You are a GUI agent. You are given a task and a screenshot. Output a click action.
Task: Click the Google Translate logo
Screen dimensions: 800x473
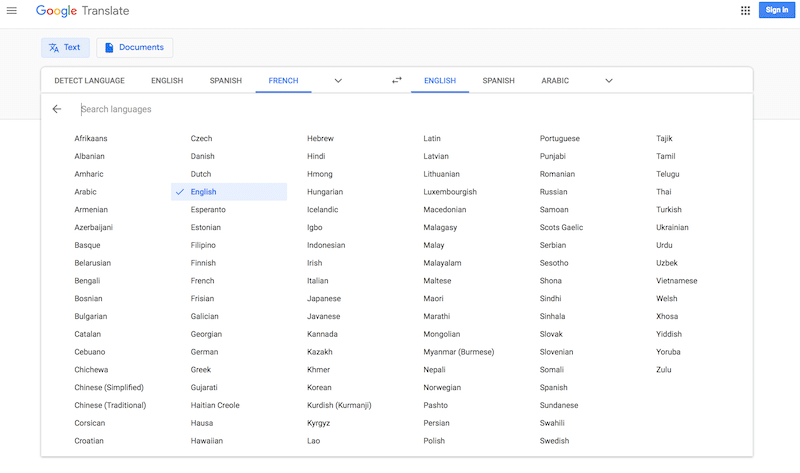[x=82, y=11]
